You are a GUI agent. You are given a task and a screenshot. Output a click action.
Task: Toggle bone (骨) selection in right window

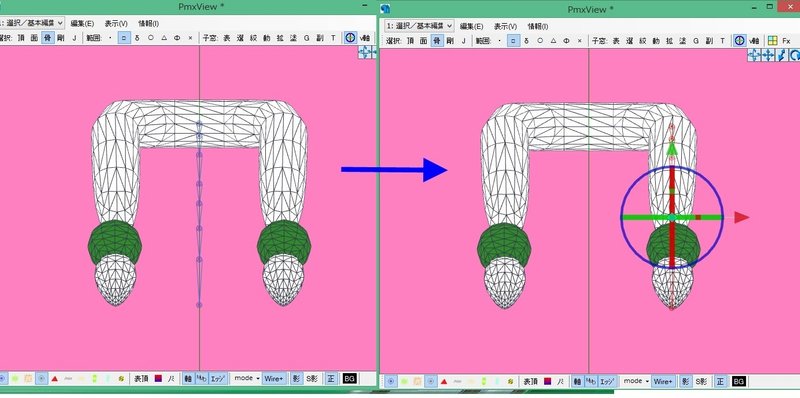tap(437, 41)
